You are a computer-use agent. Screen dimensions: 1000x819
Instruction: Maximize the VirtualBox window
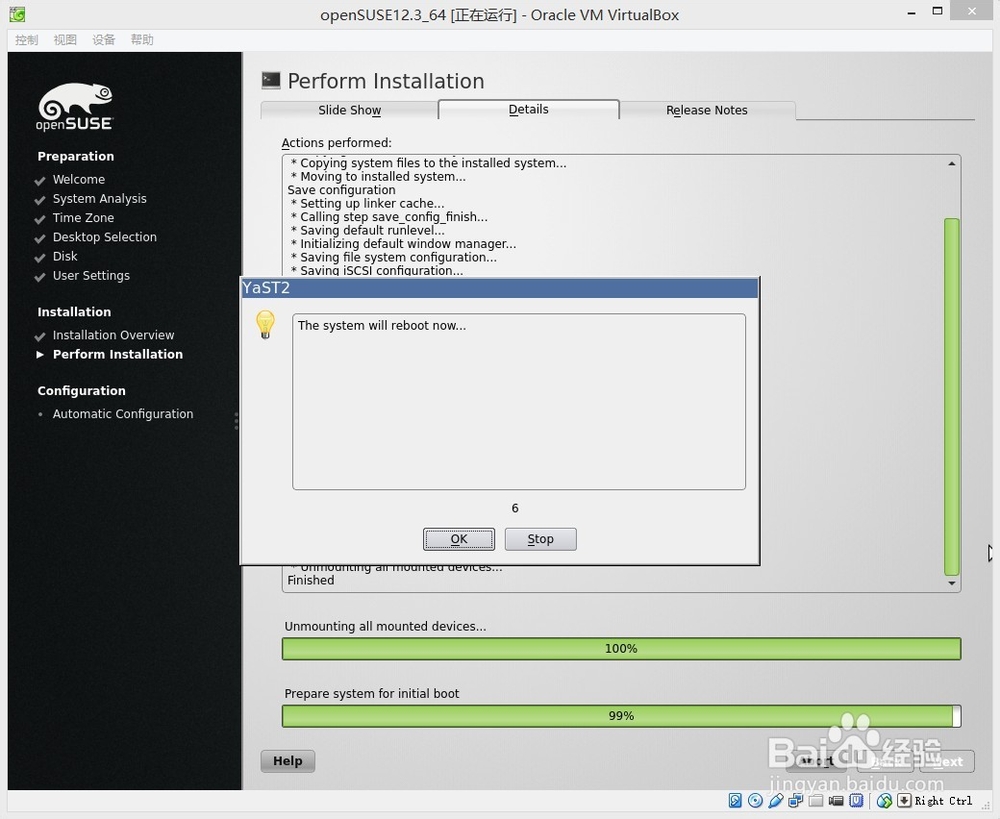coord(938,11)
